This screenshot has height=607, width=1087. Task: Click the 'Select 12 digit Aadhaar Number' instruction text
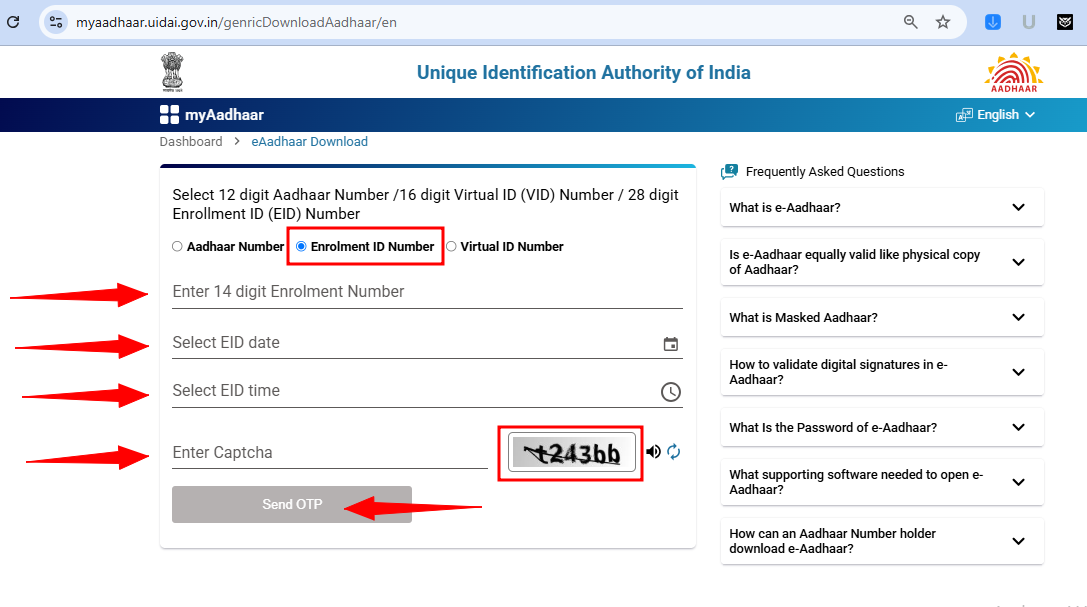click(426, 204)
